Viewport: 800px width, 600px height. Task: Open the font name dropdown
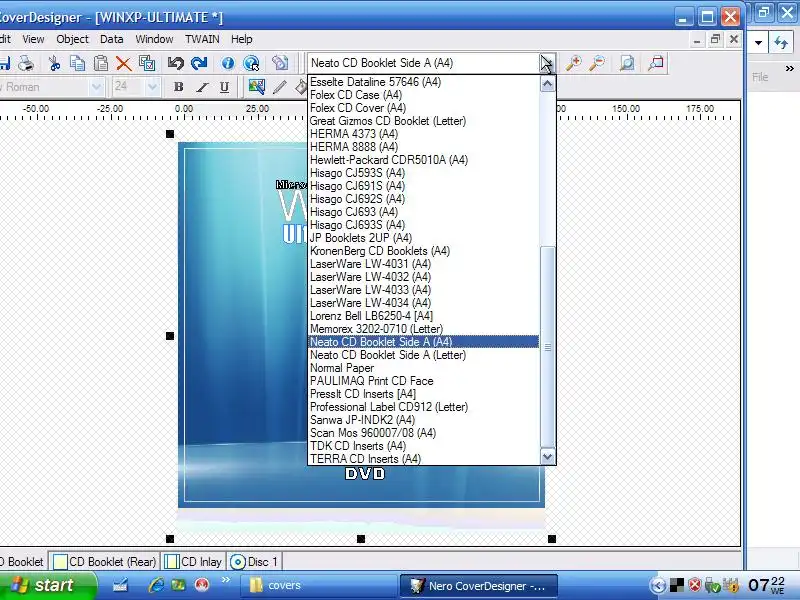pos(96,87)
